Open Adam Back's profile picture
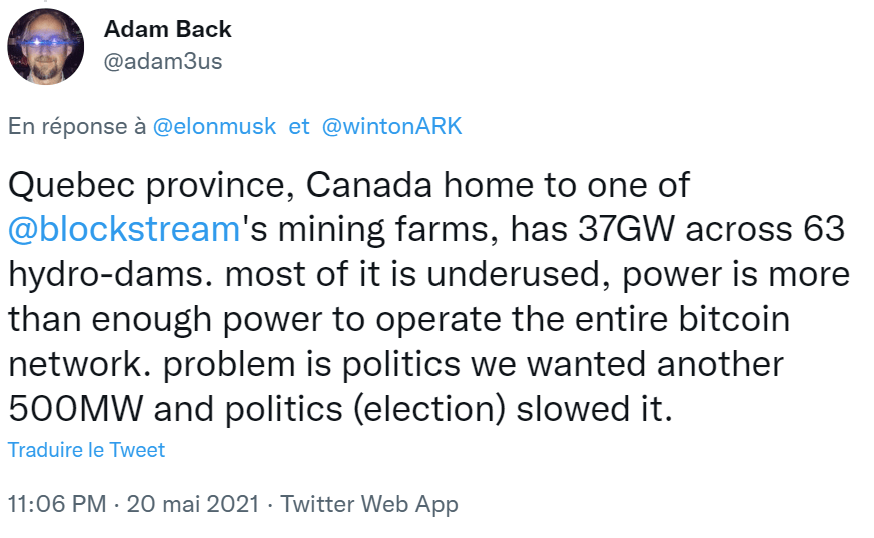Screen dimensions: 874x538 pos(46,46)
